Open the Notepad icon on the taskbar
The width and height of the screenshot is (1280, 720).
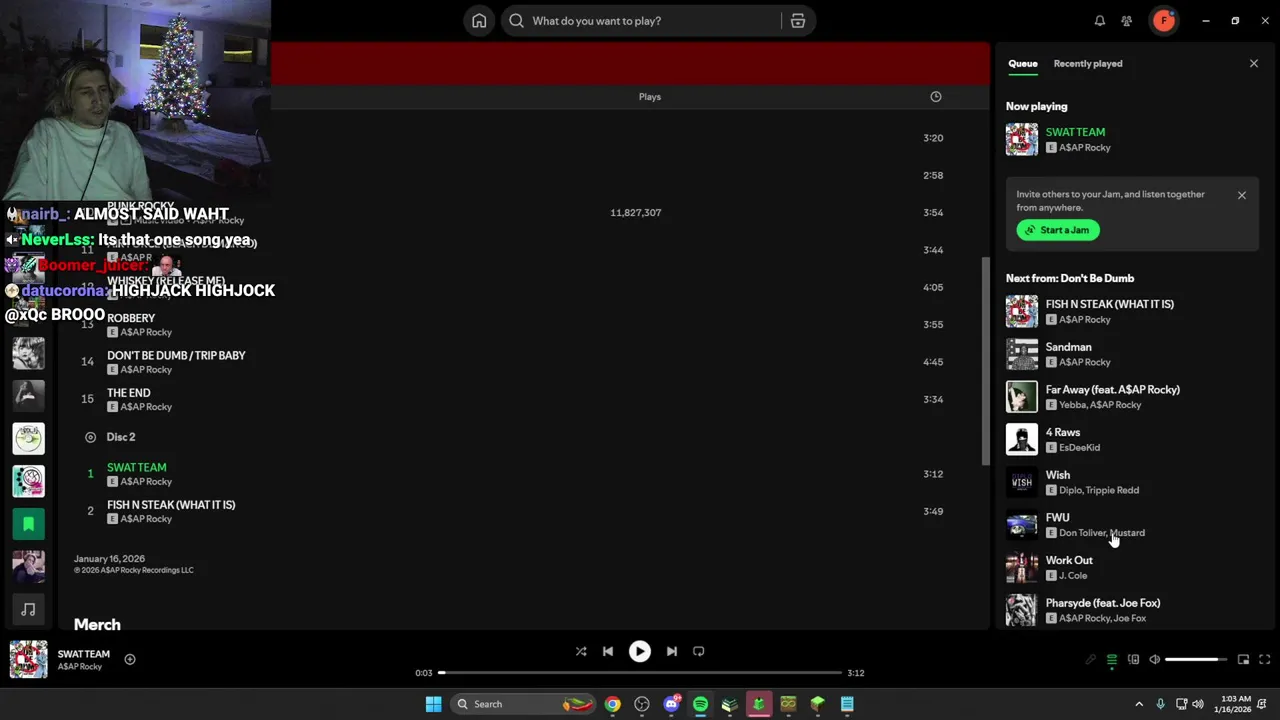(x=847, y=704)
